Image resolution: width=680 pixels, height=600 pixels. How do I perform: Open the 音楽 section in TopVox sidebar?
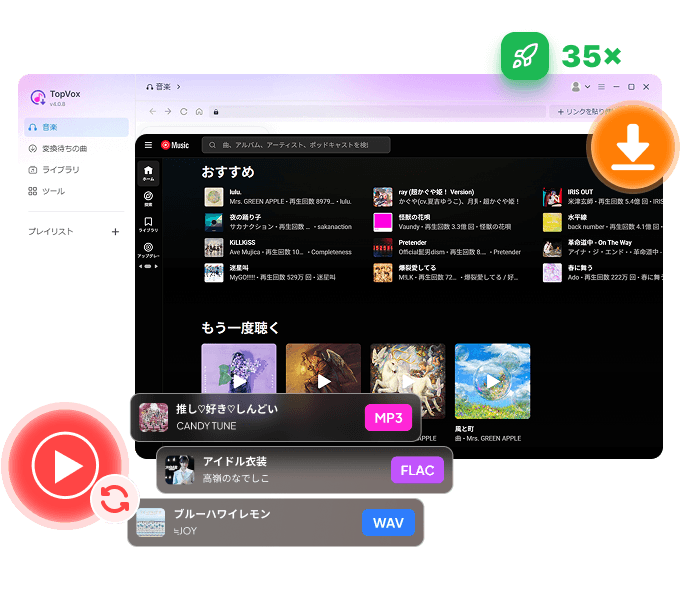76,127
